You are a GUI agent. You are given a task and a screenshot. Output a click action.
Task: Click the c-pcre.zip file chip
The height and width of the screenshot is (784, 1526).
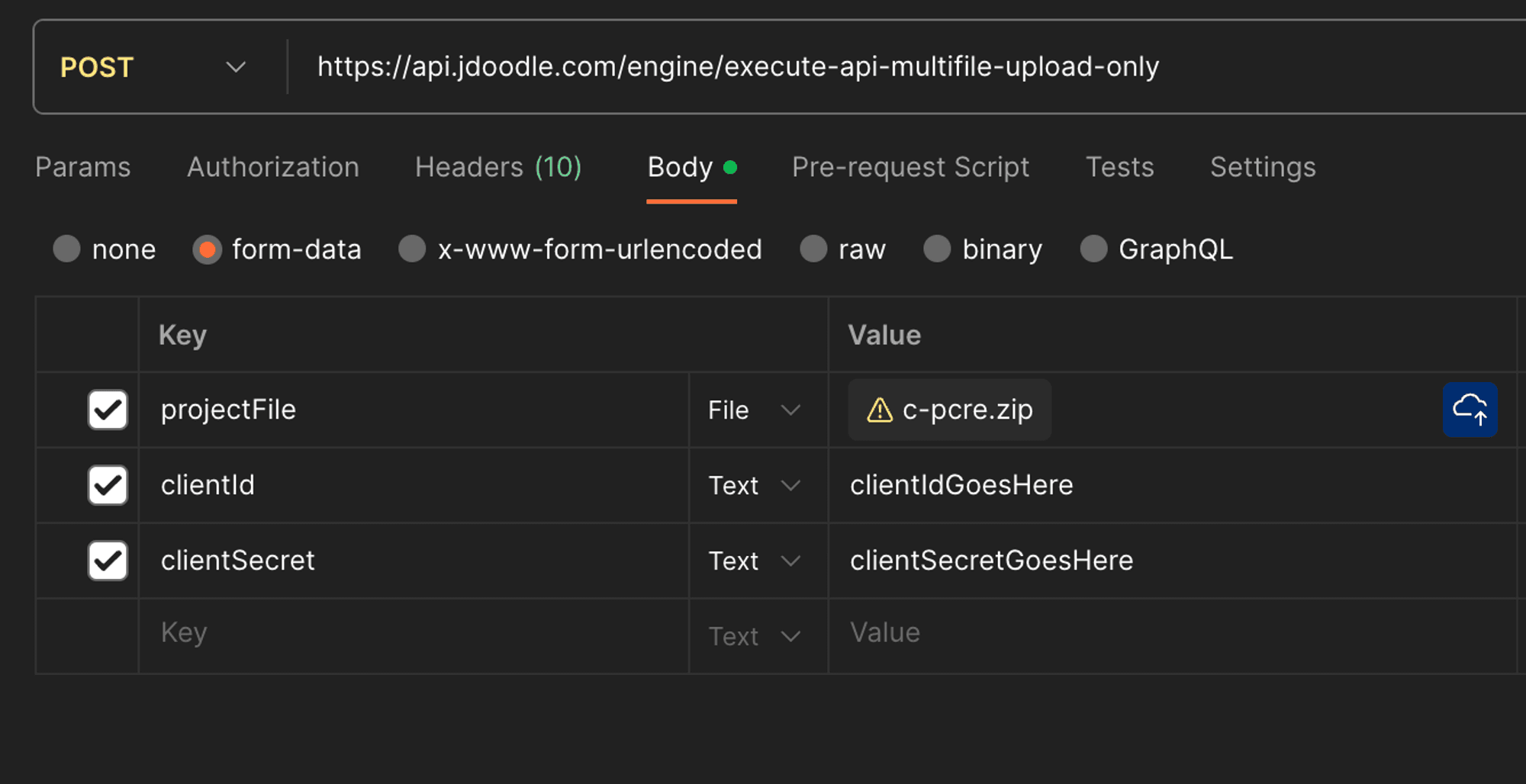pos(966,410)
